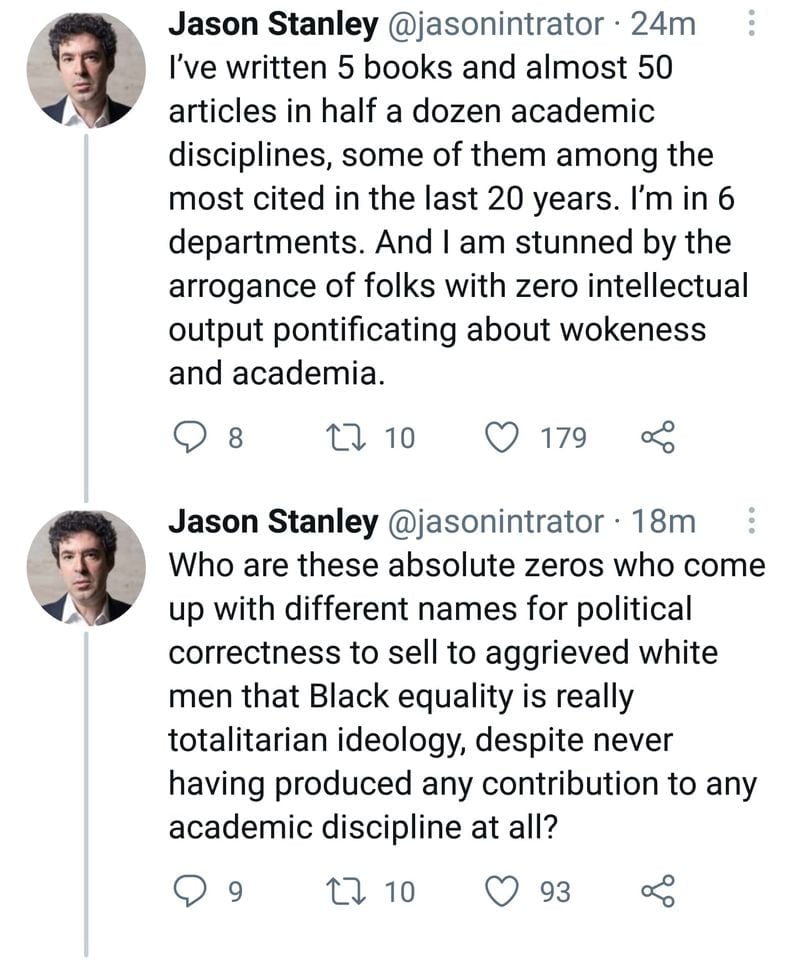This screenshot has width=796, height=960.
Task: Open profile picture on the second tweet
Action: click(x=85, y=567)
